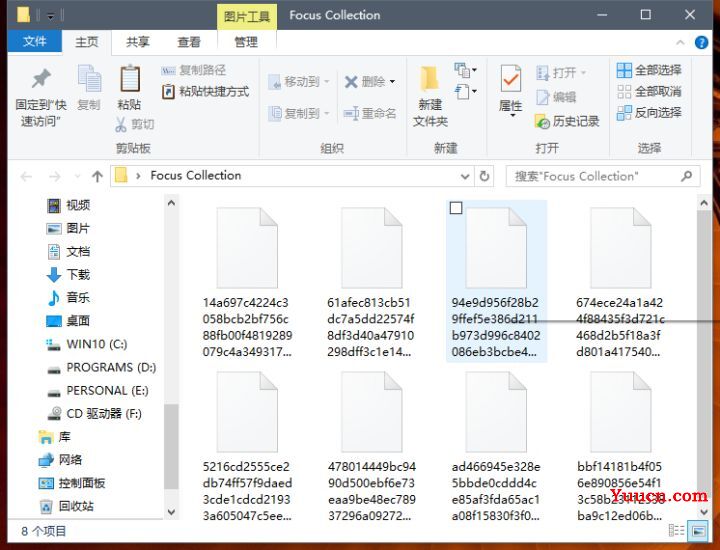Click the Up one level arrow
Screen dimensions: 720x550
point(97,176)
